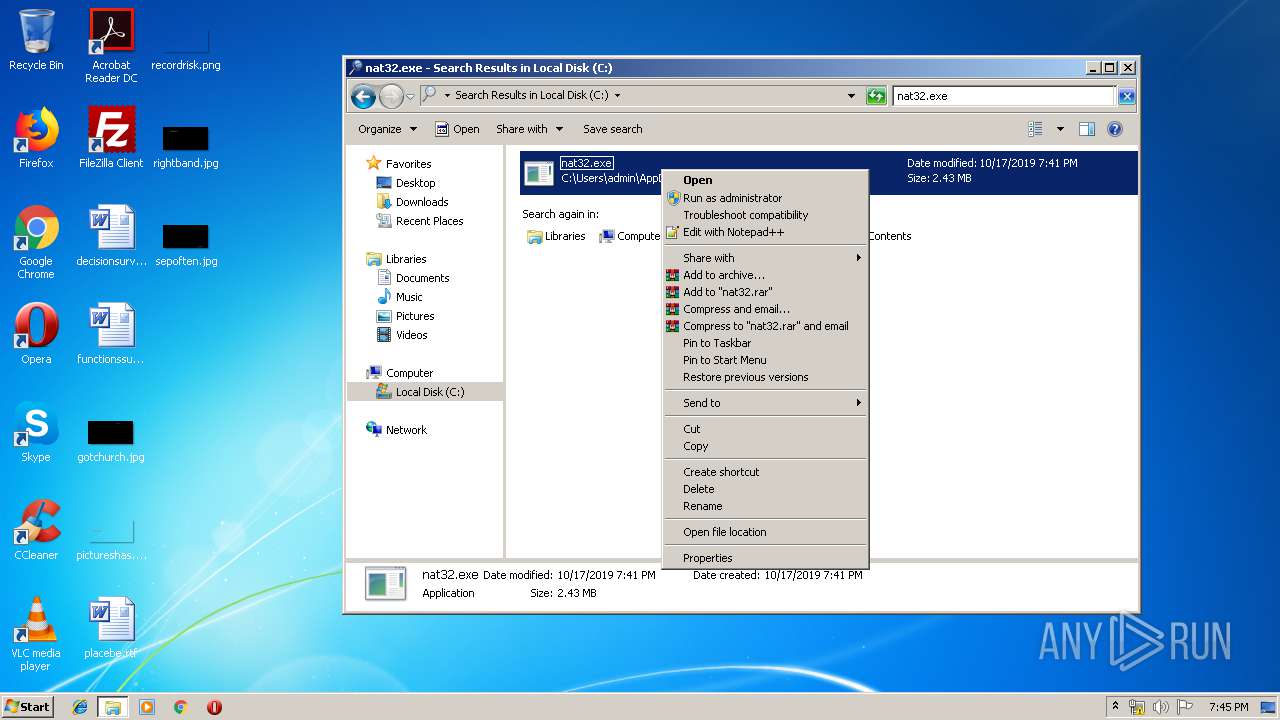This screenshot has width=1280, height=720.
Task: Click the nat32.exe search input field
Action: point(1003,96)
